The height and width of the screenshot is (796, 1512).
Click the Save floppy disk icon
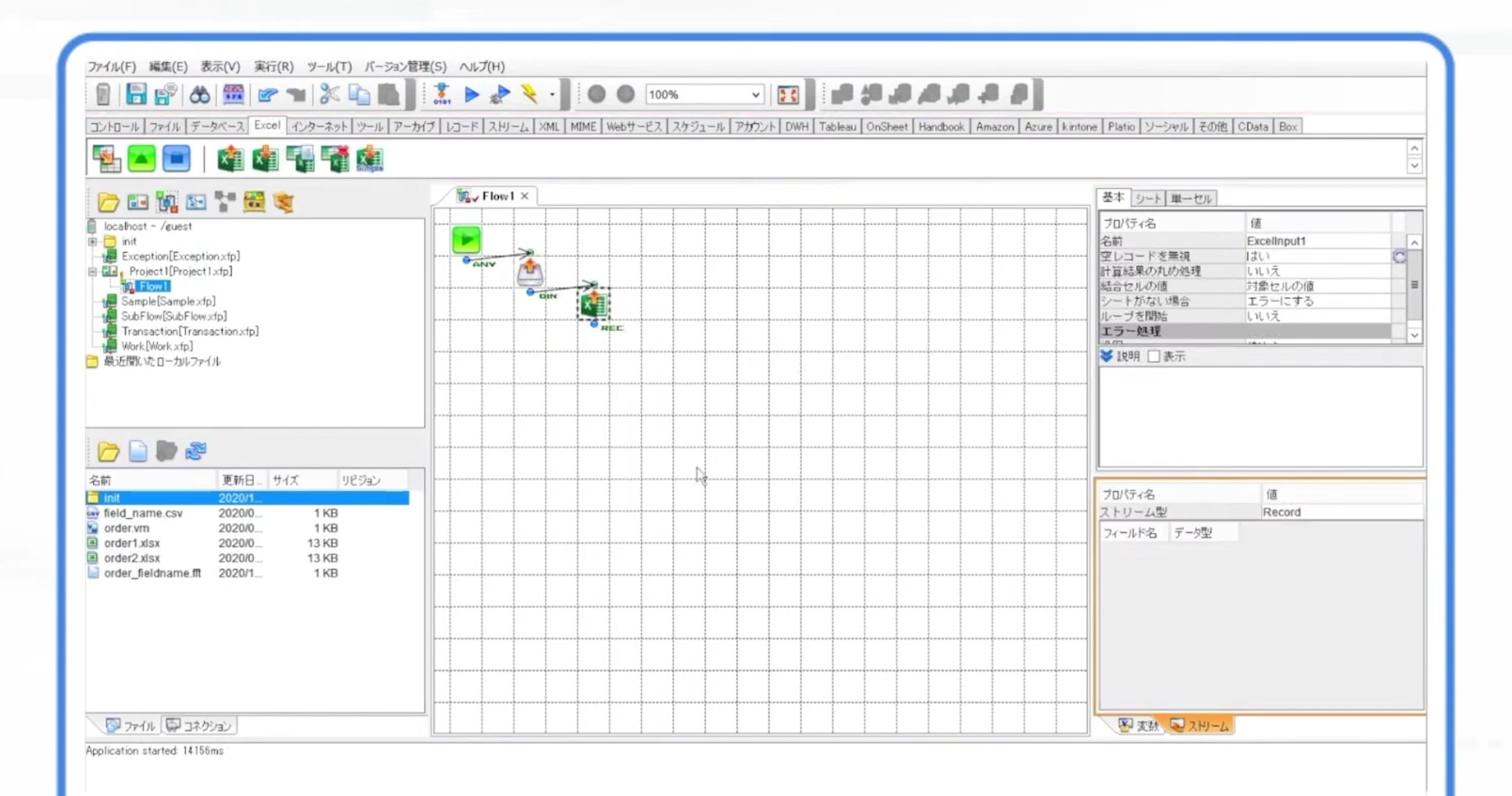(x=135, y=94)
